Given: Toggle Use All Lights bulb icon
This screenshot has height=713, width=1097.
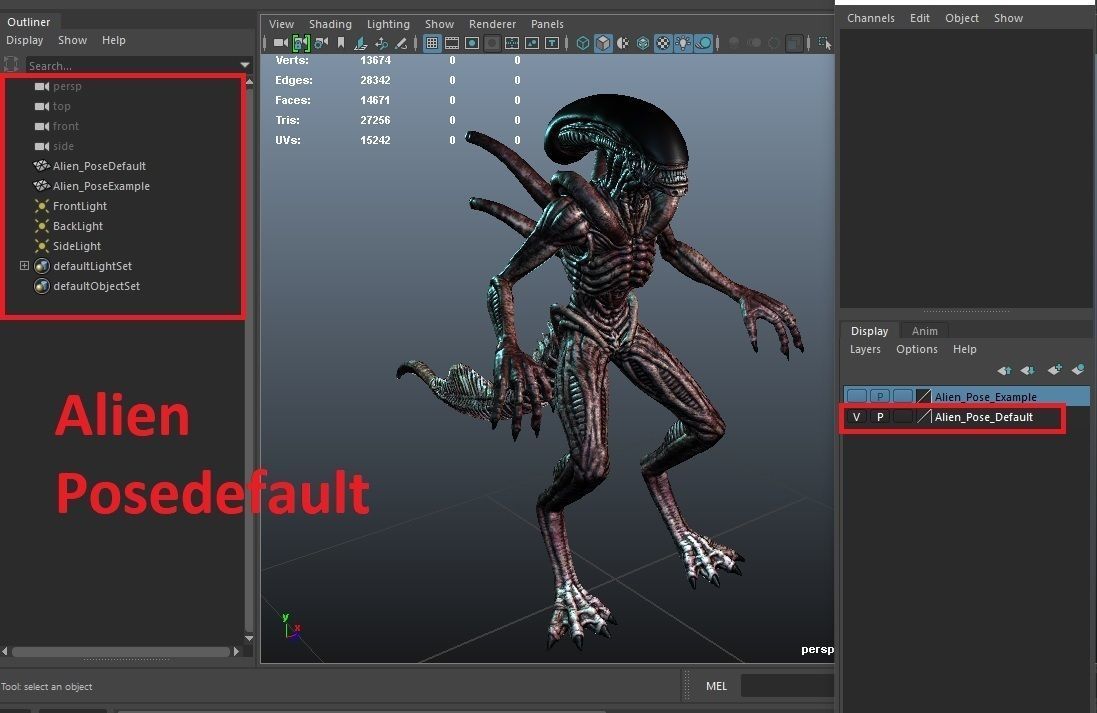Looking at the screenshot, I should [683, 43].
